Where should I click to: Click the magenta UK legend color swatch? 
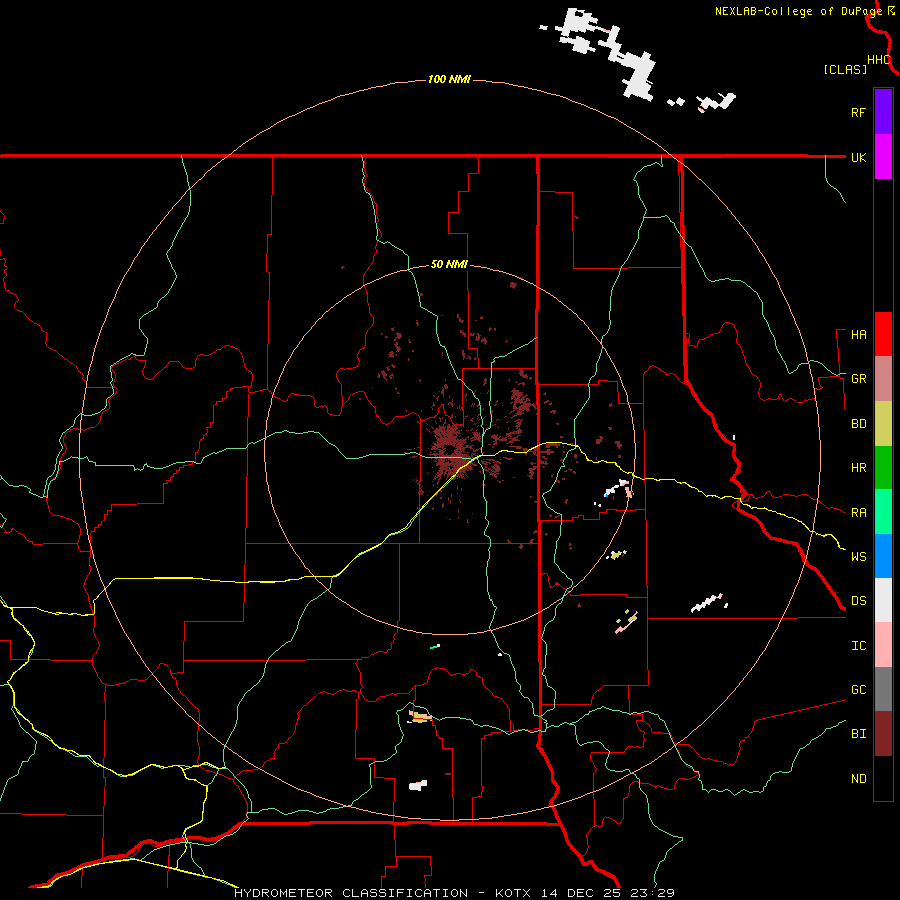pyautogui.click(x=883, y=157)
